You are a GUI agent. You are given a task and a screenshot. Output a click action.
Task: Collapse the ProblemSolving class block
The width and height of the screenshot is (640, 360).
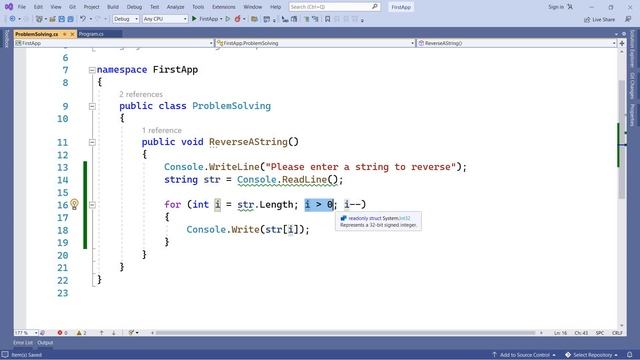[92, 106]
